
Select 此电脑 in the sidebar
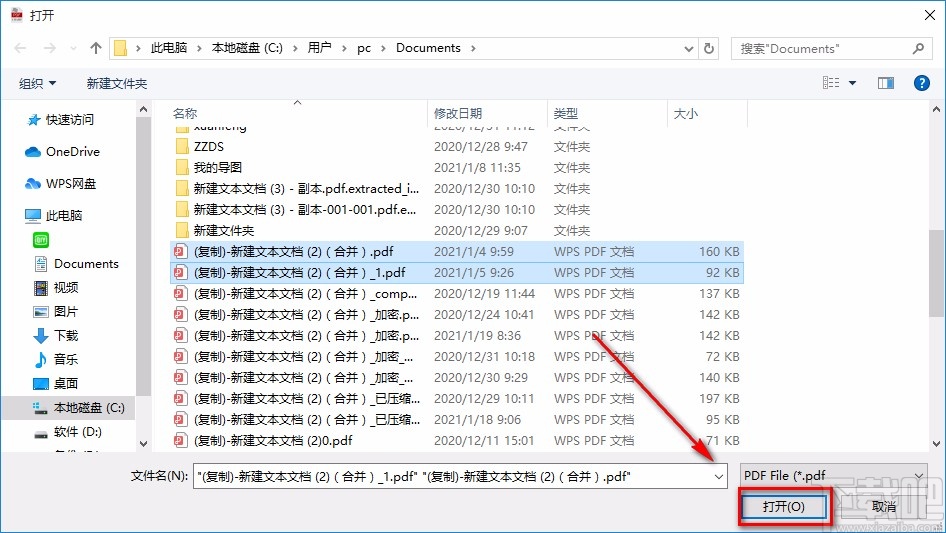[53, 215]
